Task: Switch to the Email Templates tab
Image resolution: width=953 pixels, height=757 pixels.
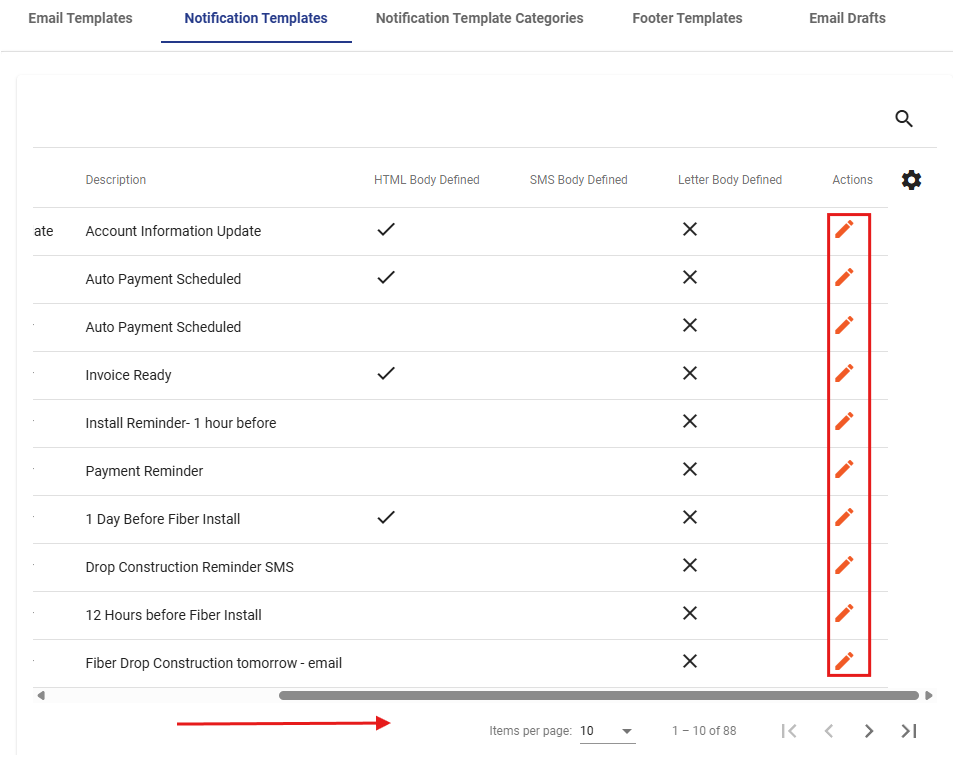Action: tap(80, 18)
